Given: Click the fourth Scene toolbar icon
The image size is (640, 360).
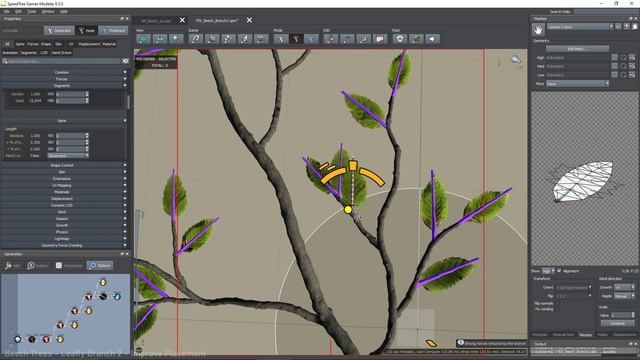Looking at the screenshot, I should (x=244, y=39).
